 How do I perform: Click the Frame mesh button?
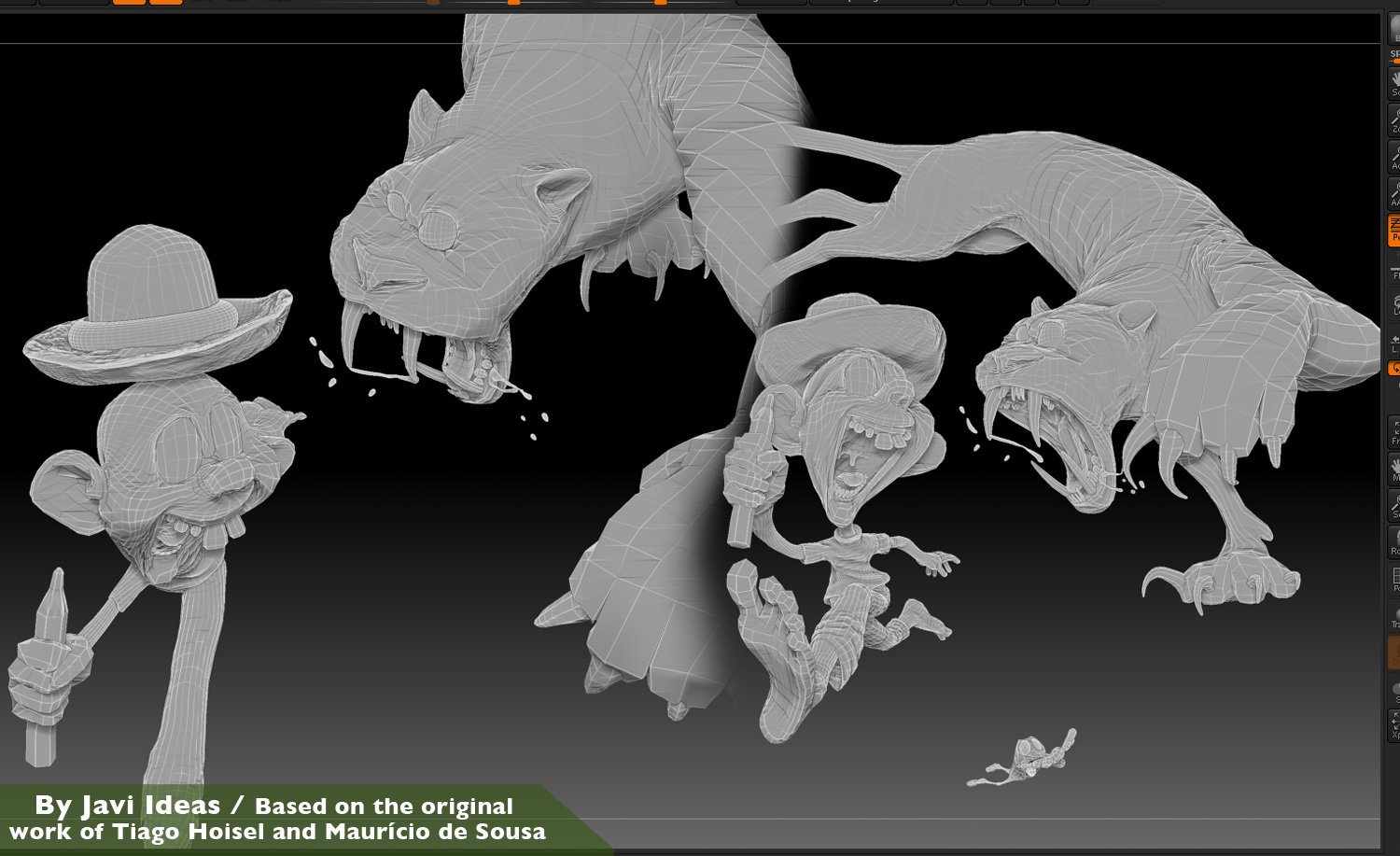tap(1394, 431)
